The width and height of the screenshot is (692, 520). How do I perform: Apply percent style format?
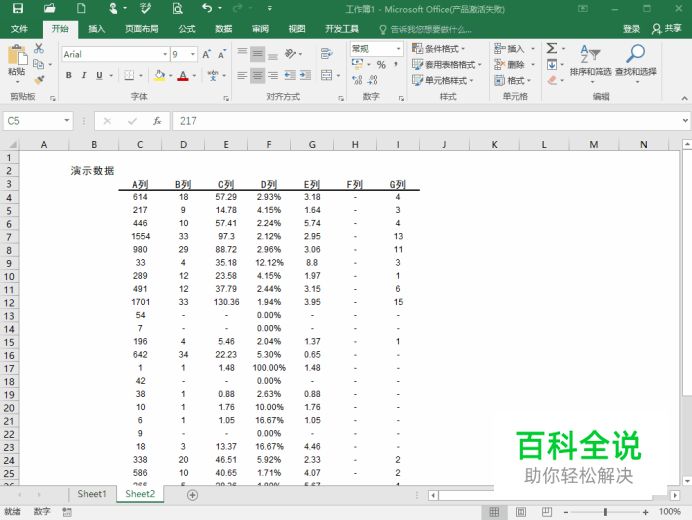tap(381, 65)
